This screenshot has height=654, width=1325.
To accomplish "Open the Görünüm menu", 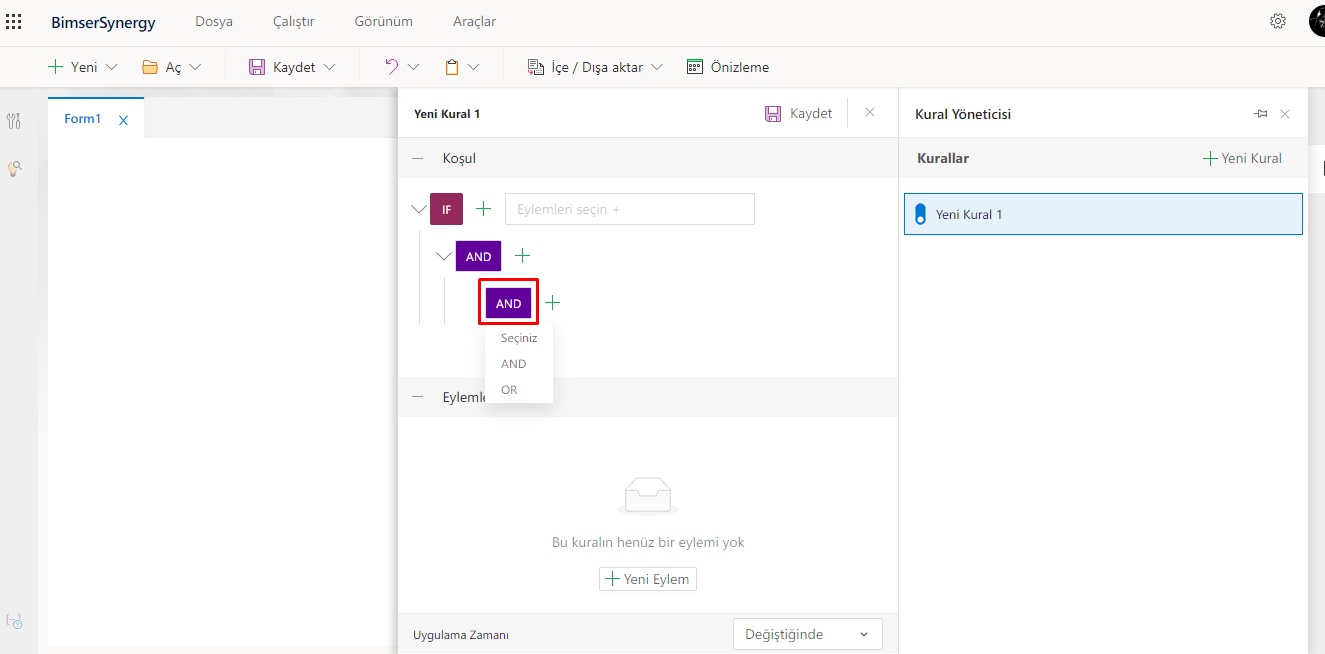I will (x=383, y=21).
